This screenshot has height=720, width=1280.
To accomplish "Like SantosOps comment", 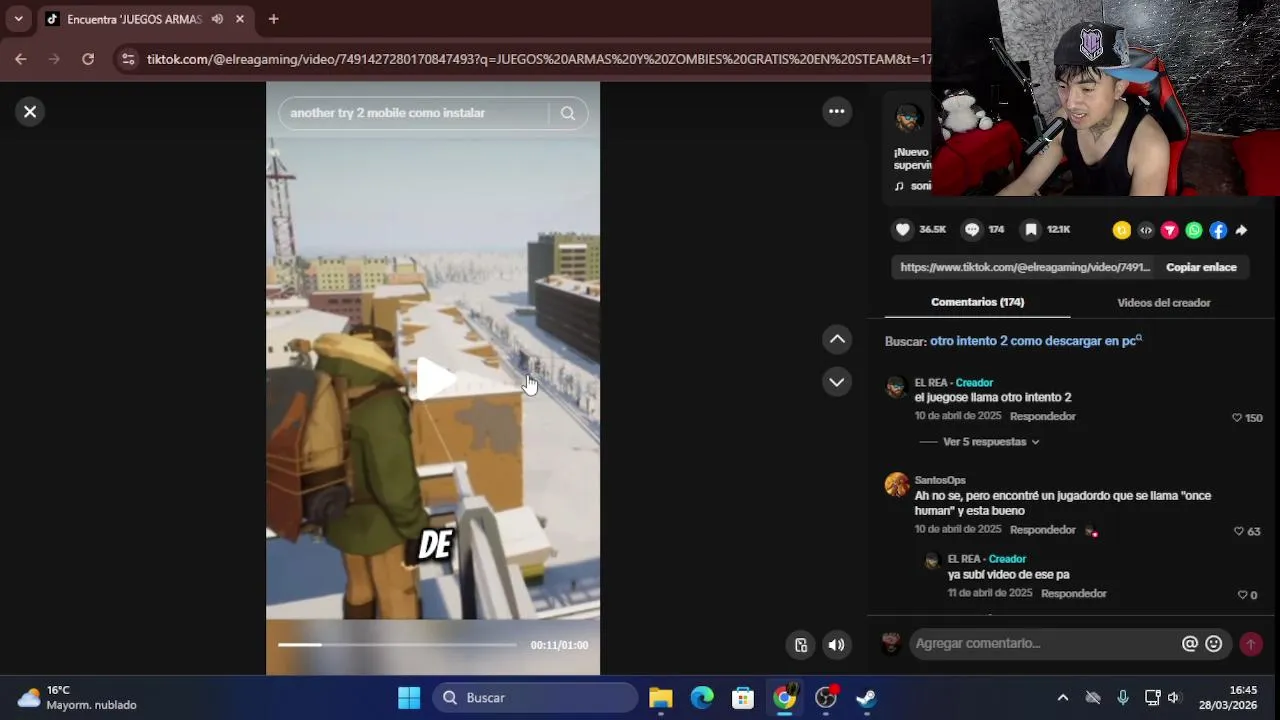I will [x=1238, y=531].
